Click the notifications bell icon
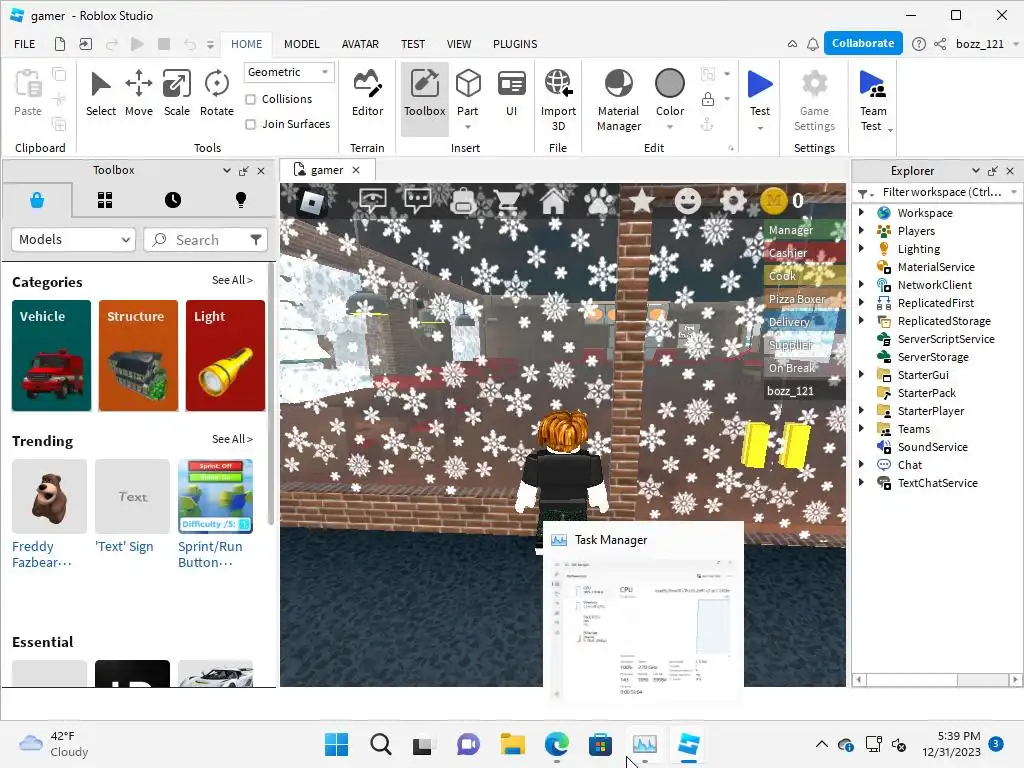 coord(812,44)
